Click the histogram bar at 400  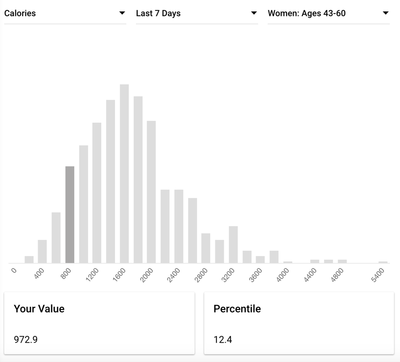pyautogui.click(x=42, y=251)
